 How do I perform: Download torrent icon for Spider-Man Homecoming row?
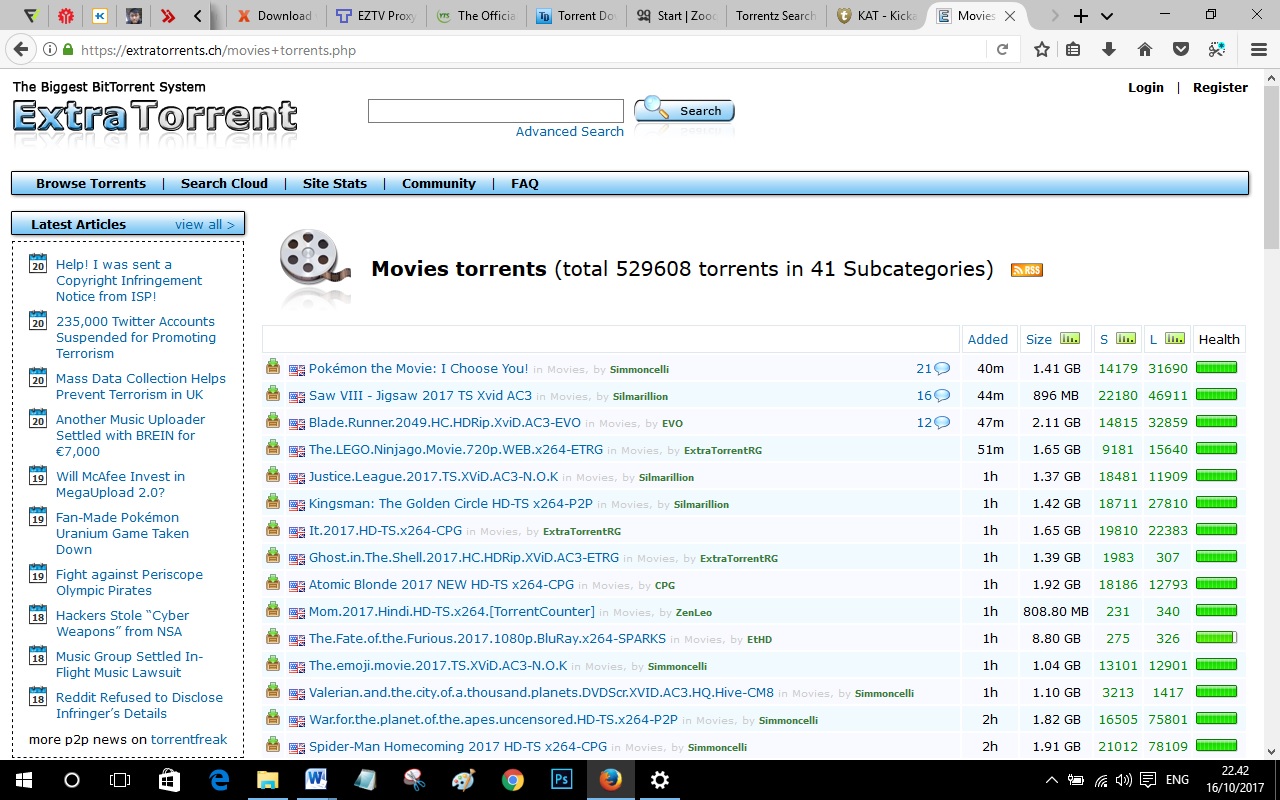[273, 745]
